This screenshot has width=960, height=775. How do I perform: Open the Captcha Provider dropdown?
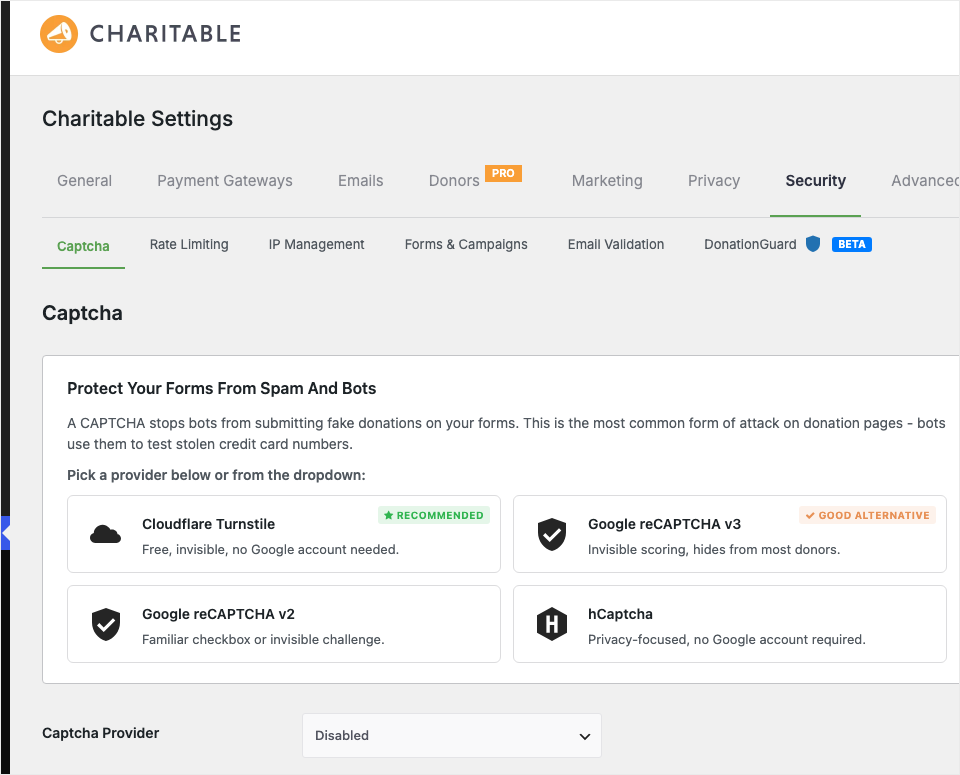coord(452,735)
